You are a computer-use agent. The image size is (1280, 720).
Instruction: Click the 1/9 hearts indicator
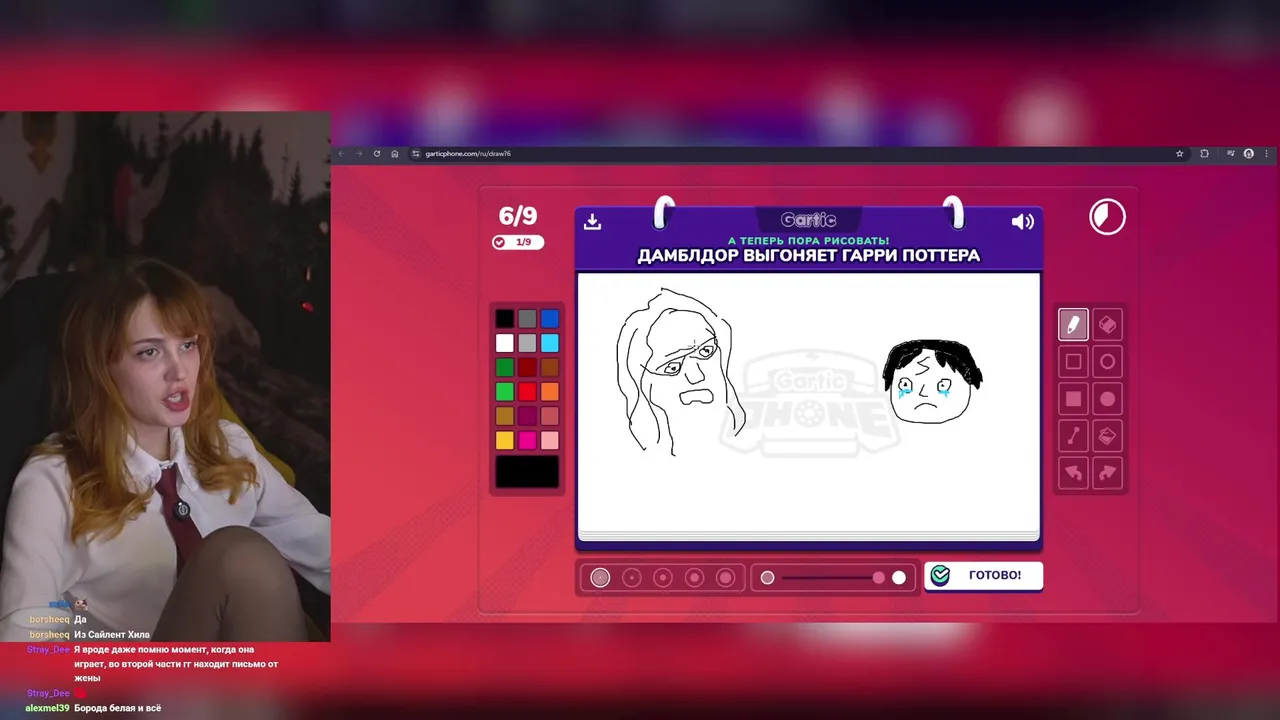[x=518, y=242]
